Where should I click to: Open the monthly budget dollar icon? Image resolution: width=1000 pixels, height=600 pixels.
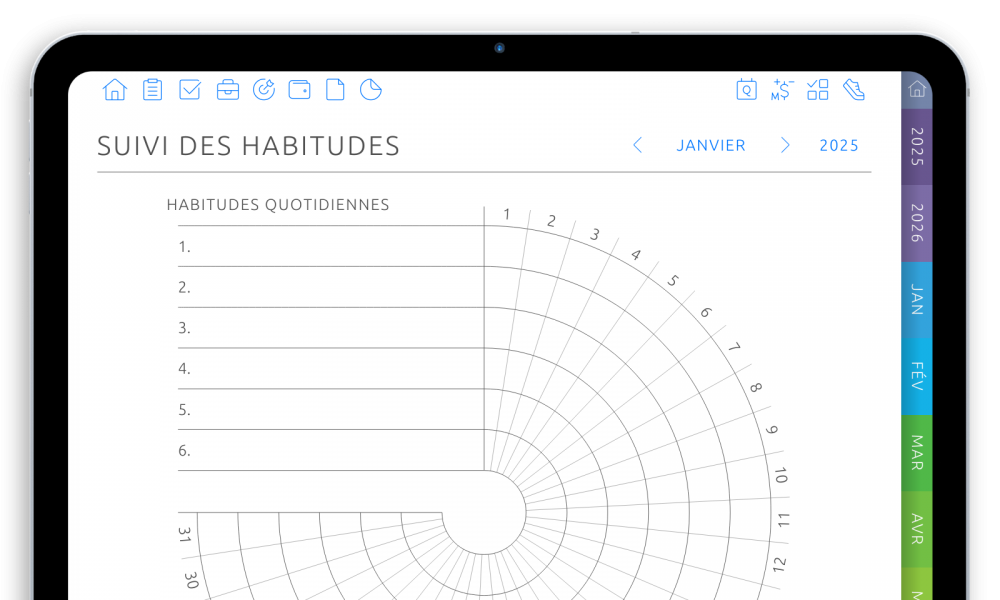point(782,90)
